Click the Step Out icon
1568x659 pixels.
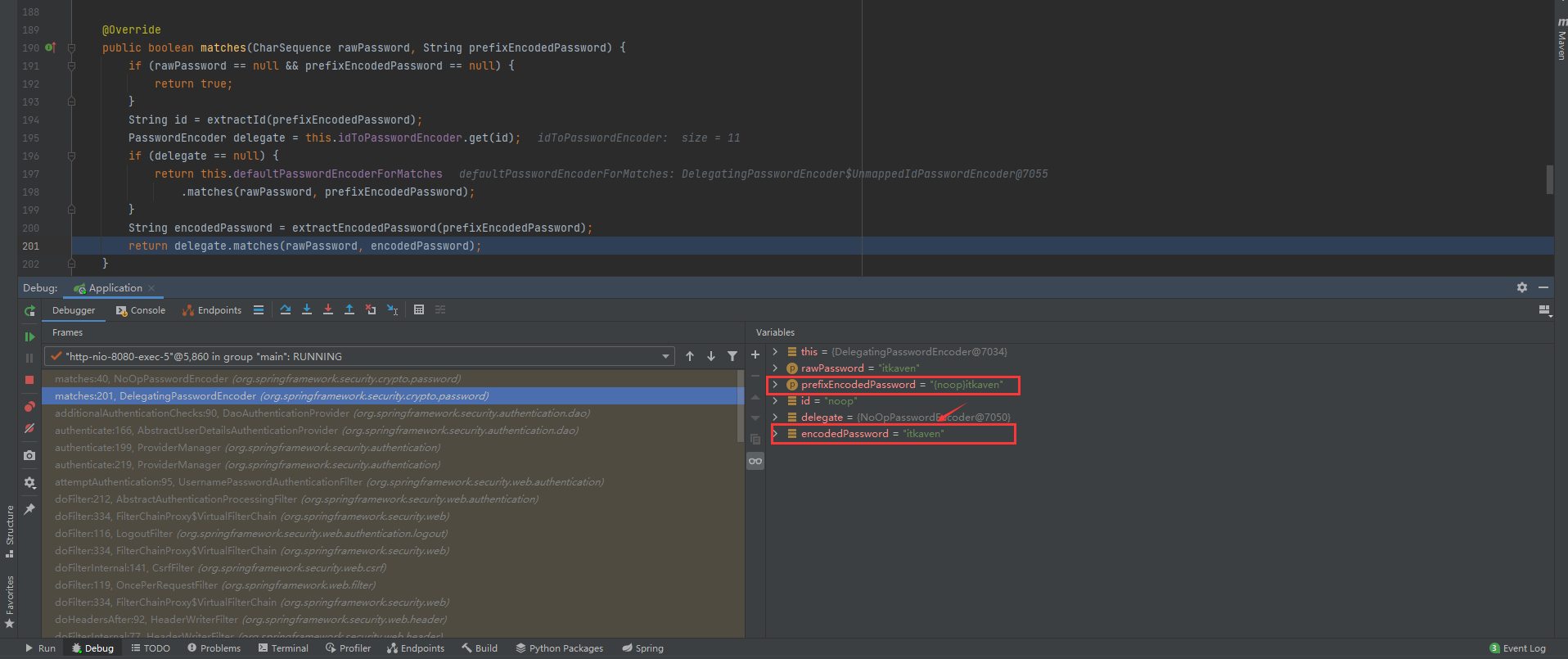pyautogui.click(x=349, y=310)
